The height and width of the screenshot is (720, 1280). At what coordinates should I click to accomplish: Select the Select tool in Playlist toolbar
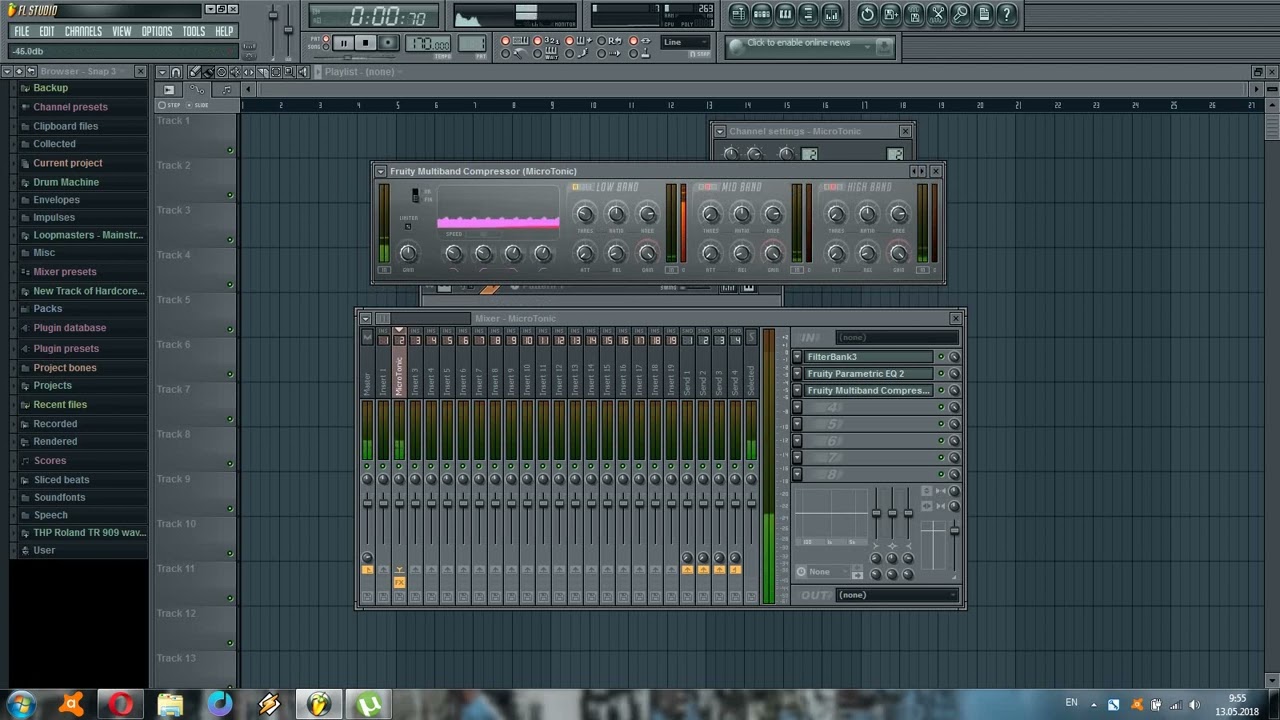276,72
